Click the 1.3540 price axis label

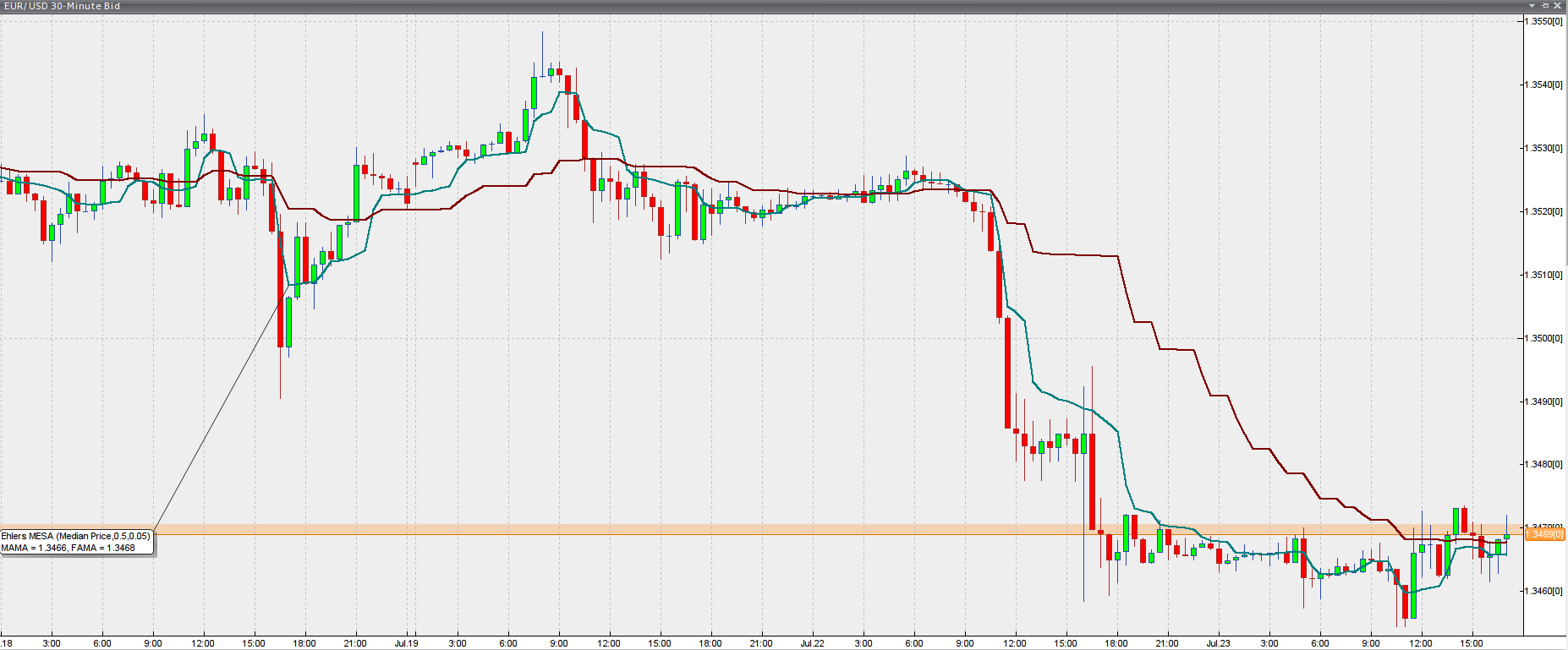(x=1544, y=85)
